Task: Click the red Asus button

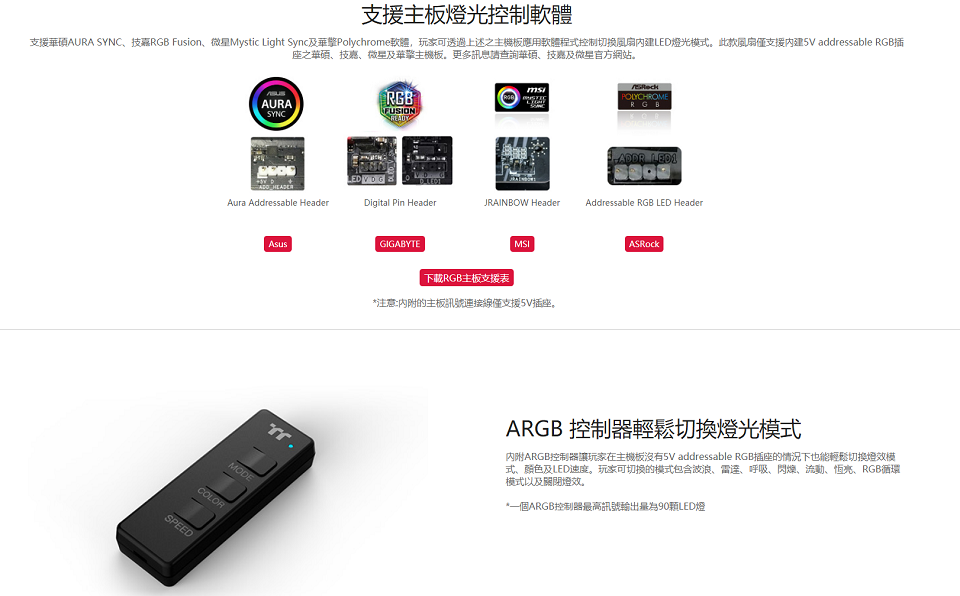Action: (x=277, y=244)
